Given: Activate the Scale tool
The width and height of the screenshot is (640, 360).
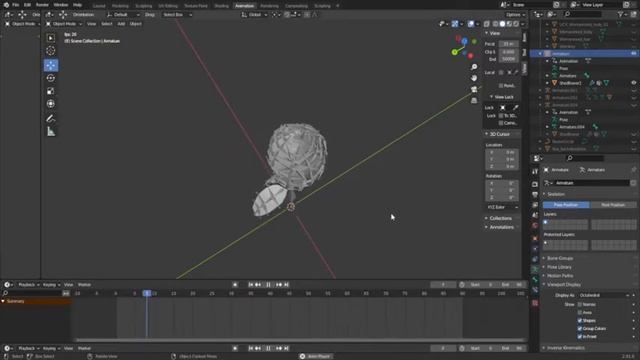Looking at the screenshot, I should point(51,91).
